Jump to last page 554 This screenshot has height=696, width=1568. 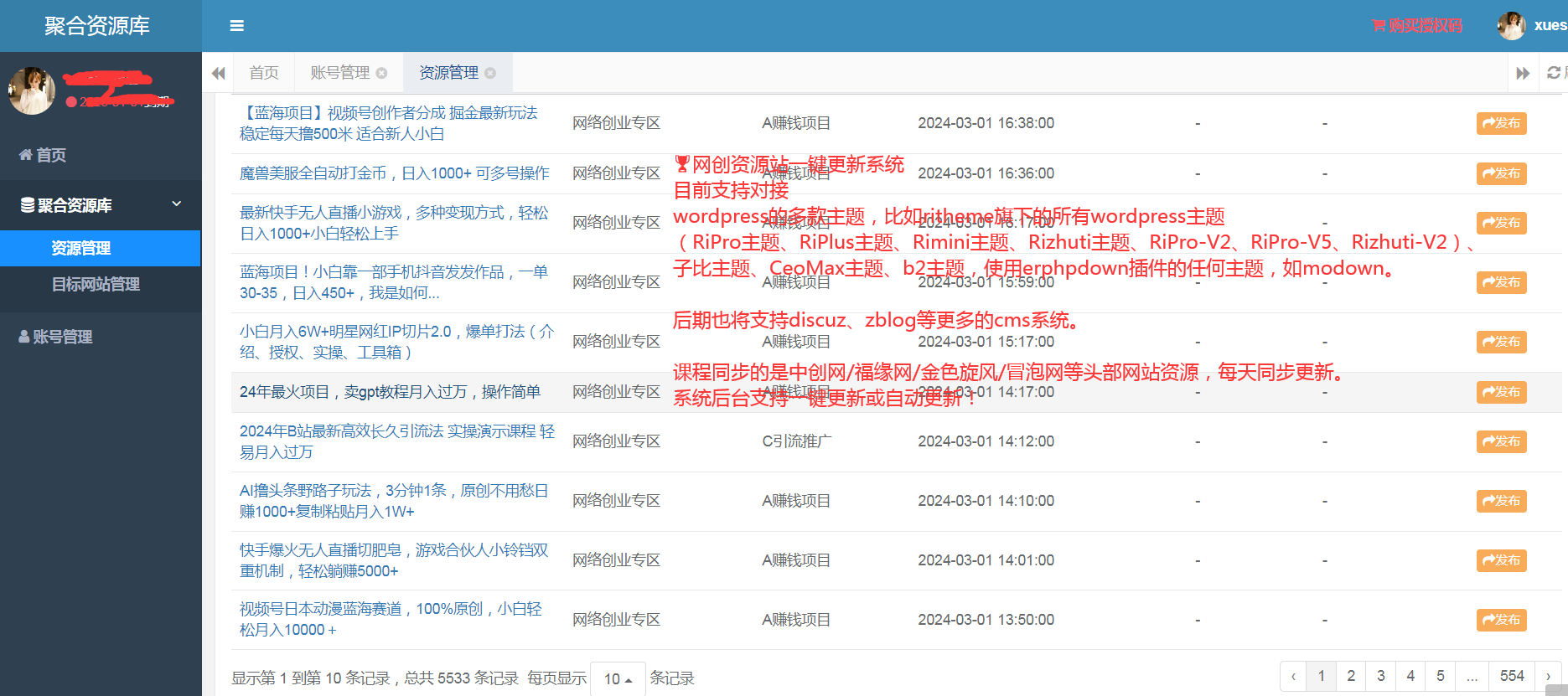1512,676
